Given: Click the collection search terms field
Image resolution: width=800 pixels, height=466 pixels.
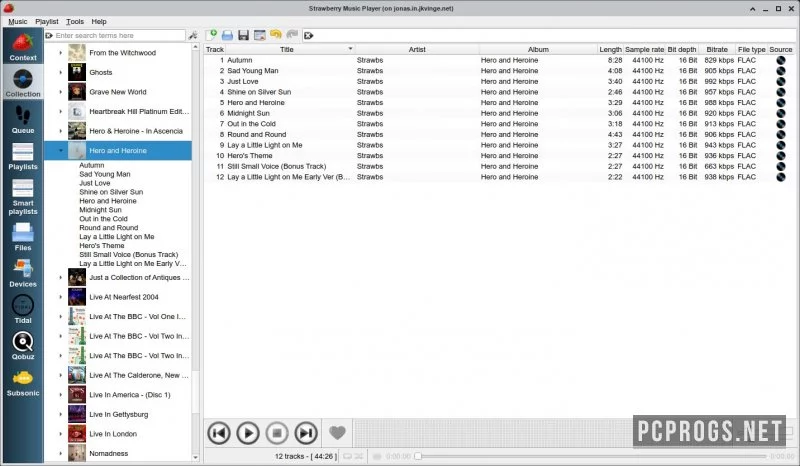Looking at the screenshot, I should pos(115,35).
